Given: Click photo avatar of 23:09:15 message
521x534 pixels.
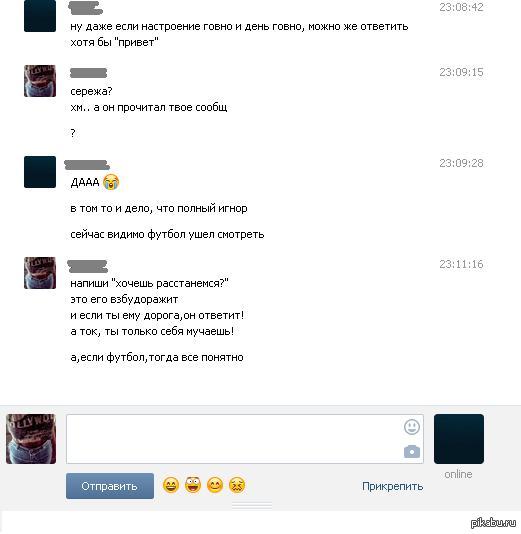Looking at the screenshot, I should (x=40, y=81).
